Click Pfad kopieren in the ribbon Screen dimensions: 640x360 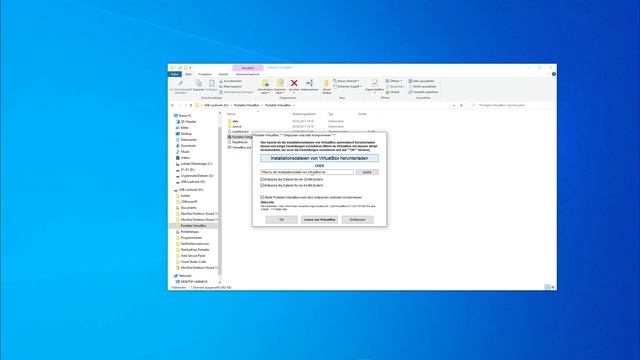pos(231,87)
